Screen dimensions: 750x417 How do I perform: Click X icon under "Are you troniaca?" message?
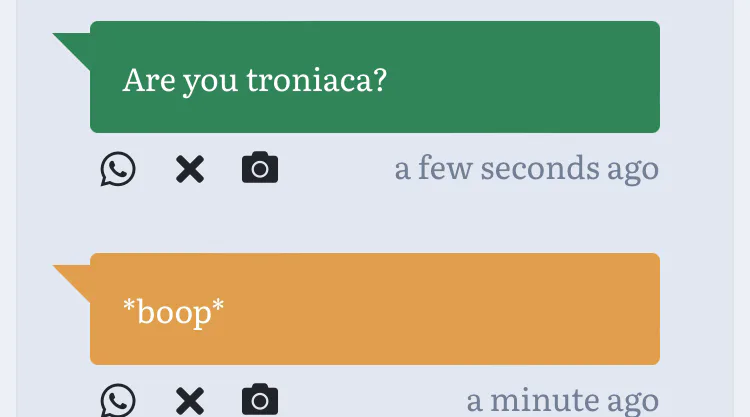point(189,169)
